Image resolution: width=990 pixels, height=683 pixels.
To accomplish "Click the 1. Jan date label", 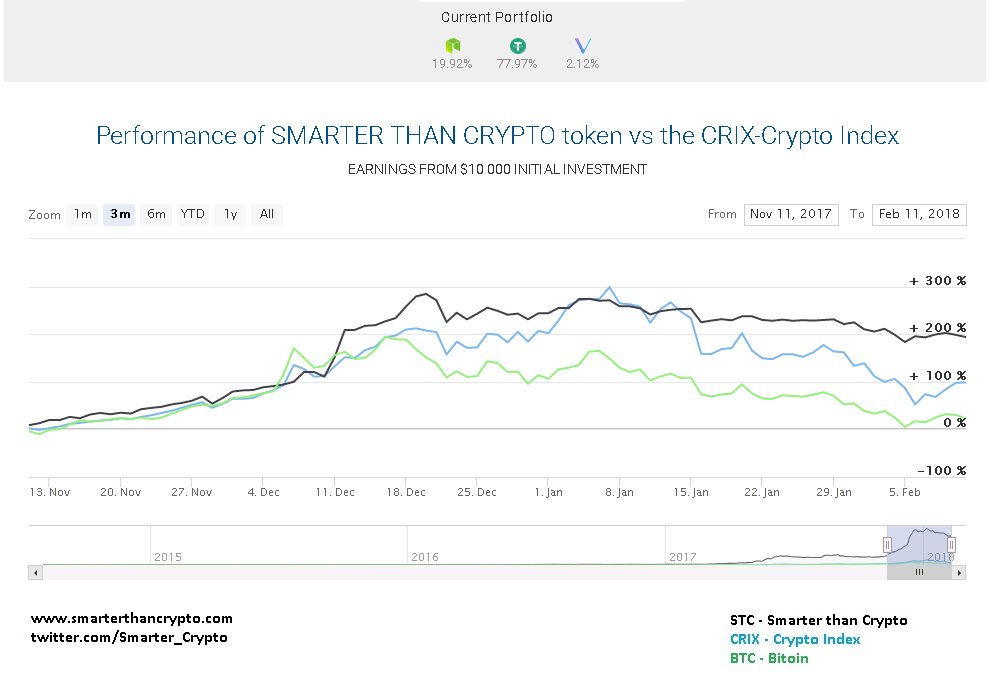I will [x=548, y=492].
